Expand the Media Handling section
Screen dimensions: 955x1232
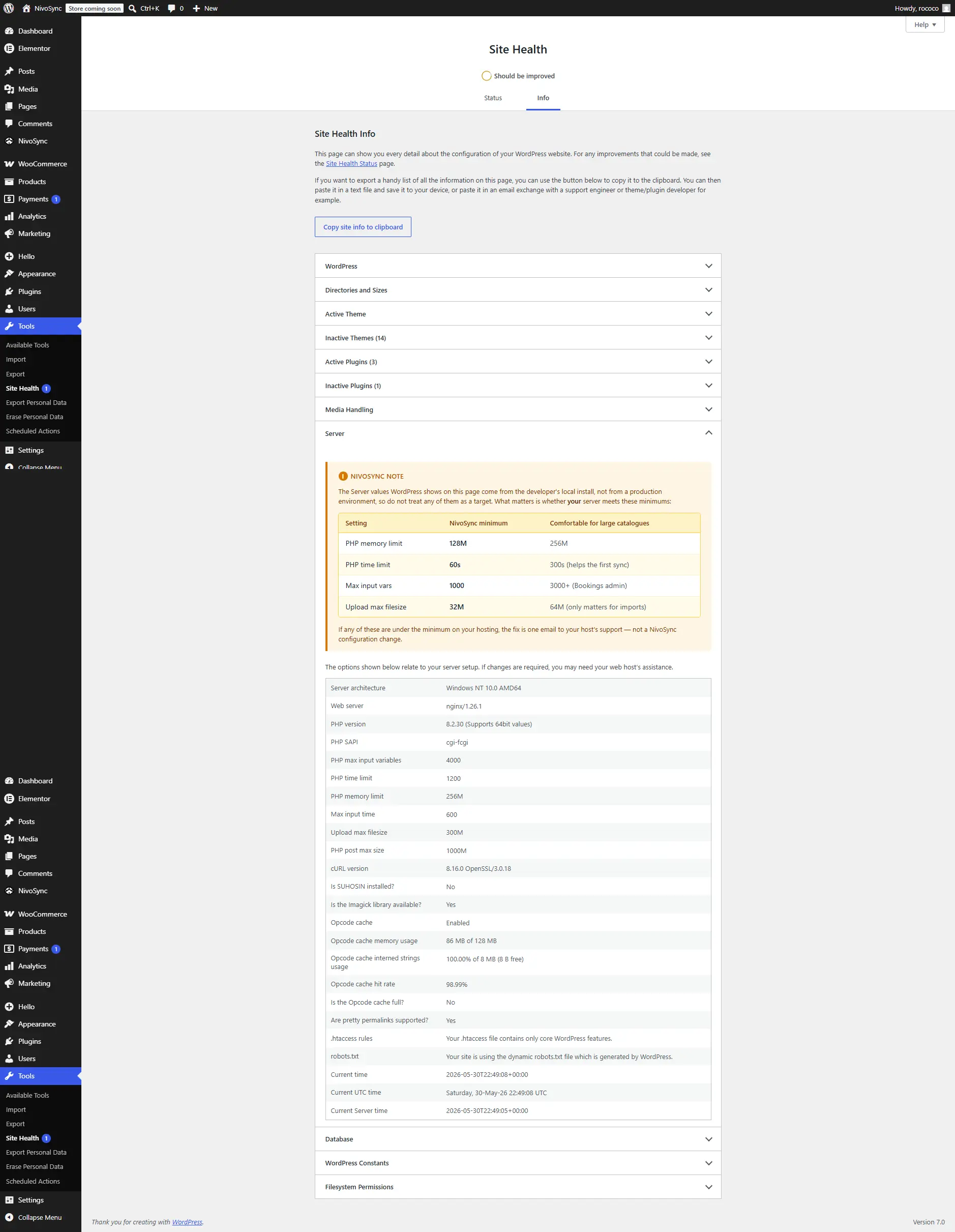(518, 409)
